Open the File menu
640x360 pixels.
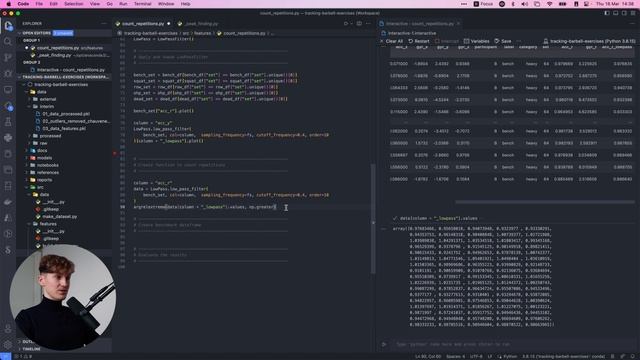(39, 4)
